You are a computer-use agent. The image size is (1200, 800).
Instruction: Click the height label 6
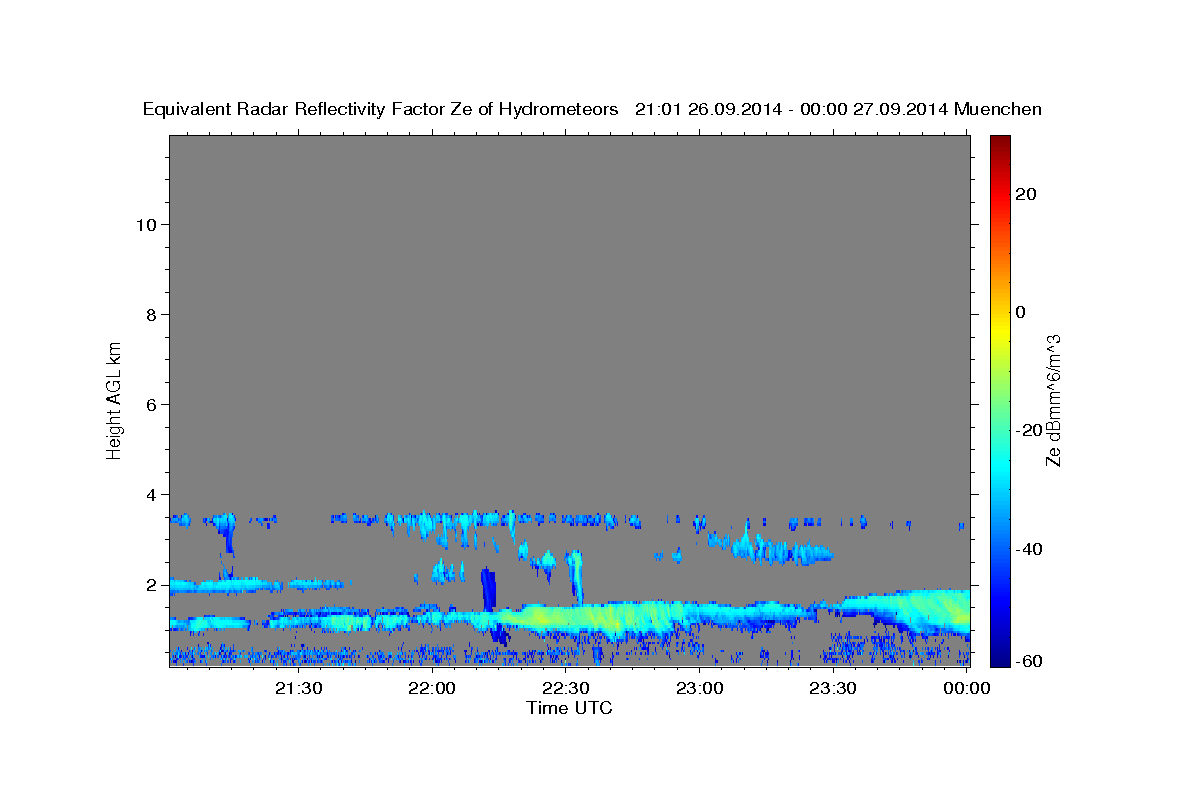point(151,405)
